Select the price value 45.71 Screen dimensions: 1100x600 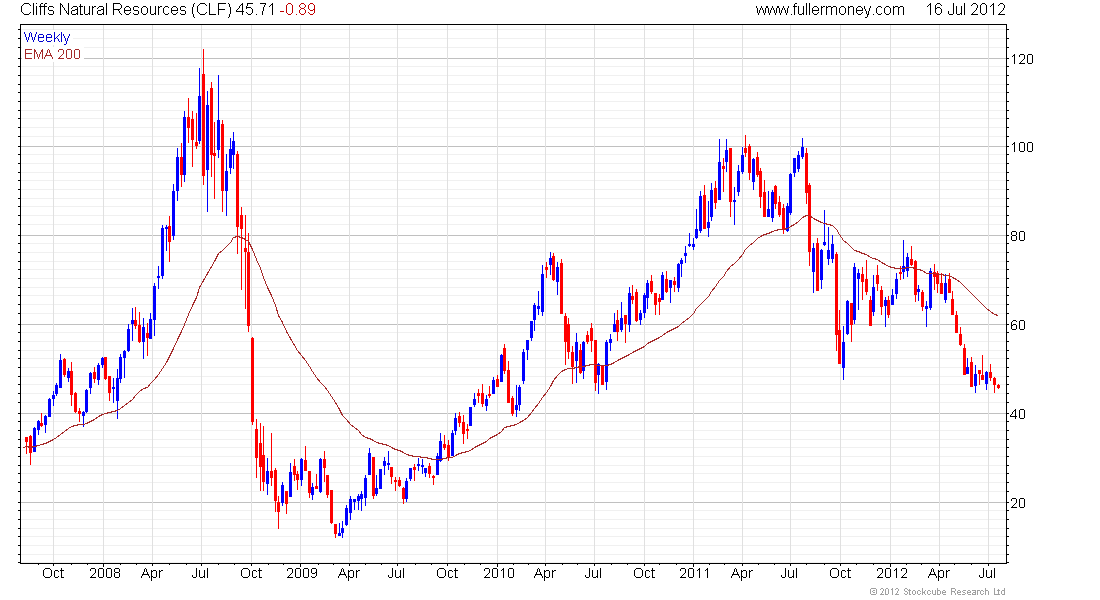coord(255,10)
